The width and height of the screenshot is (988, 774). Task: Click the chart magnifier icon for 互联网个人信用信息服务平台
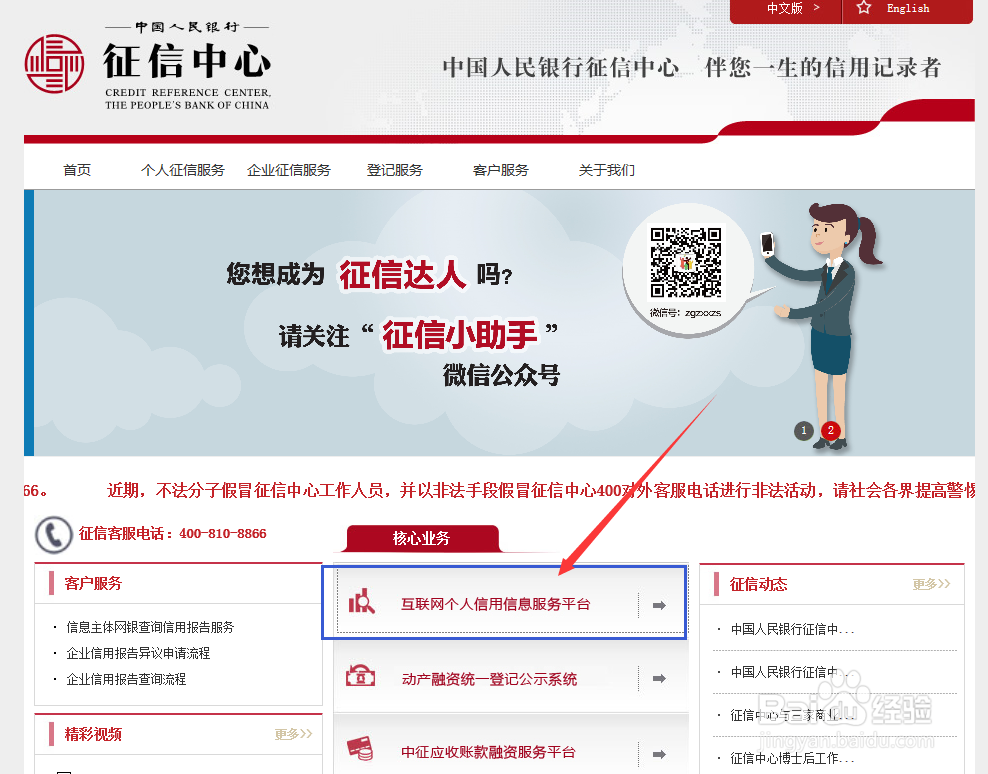[x=362, y=602]
